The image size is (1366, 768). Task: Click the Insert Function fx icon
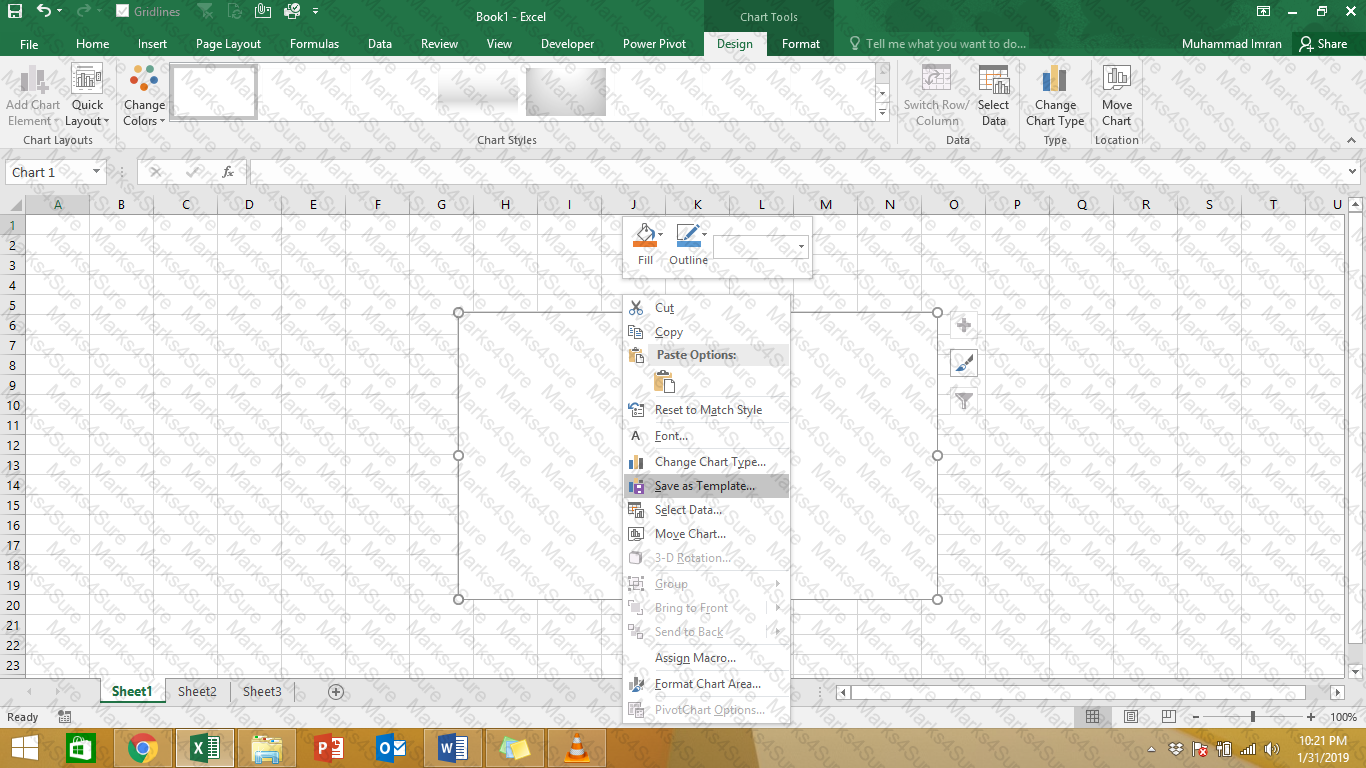tap(228, 172)
